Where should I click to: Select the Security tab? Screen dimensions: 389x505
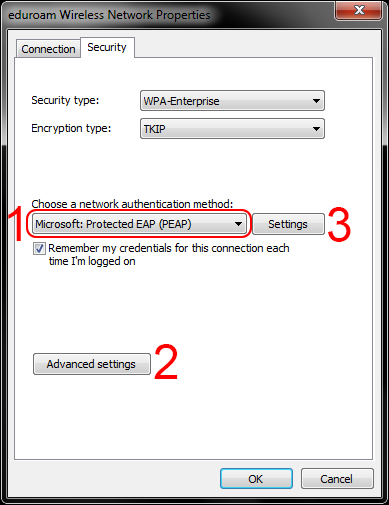click(x=107, y=47)
